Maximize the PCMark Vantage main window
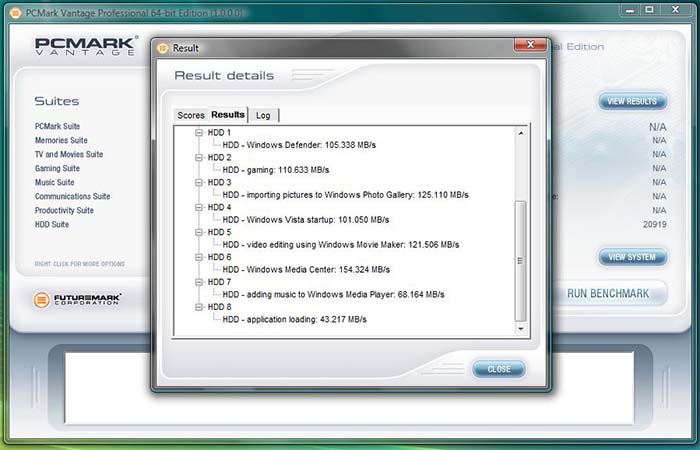 pos(650,10)
